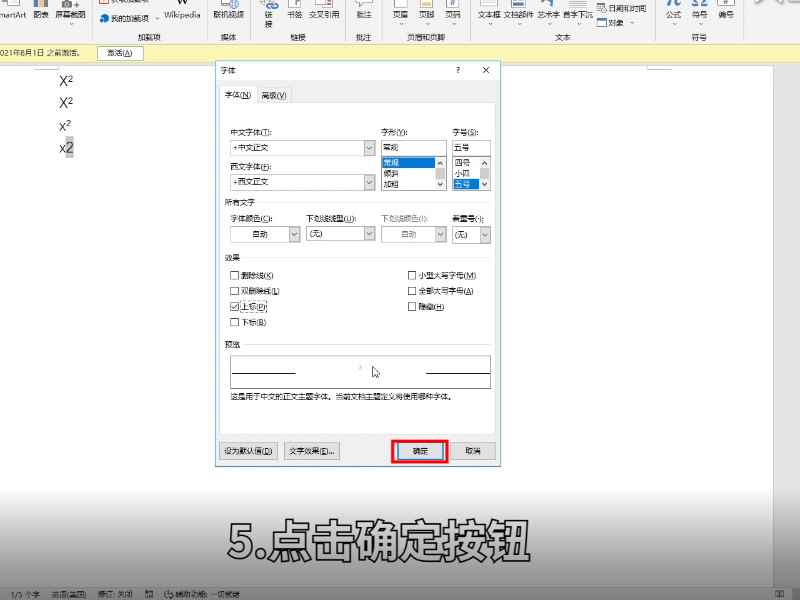This screenshot has height=600, width=800.
Task: Select 四号 in the font size list
Action: 463,163
